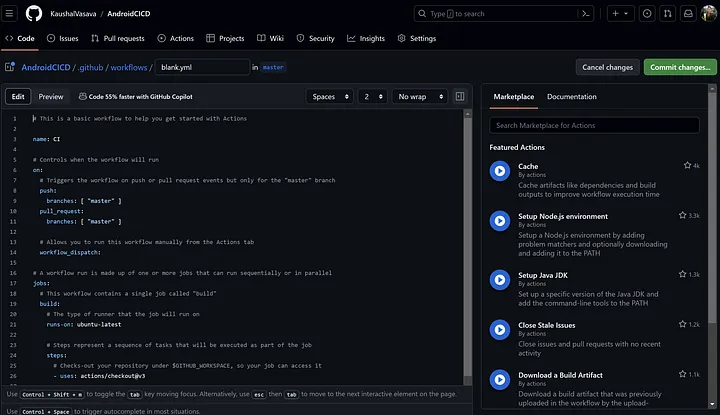The width and height of the screenshot is (720, 415).
Task: Click the Setup Java JDK action icon
Action: (500, 280)
